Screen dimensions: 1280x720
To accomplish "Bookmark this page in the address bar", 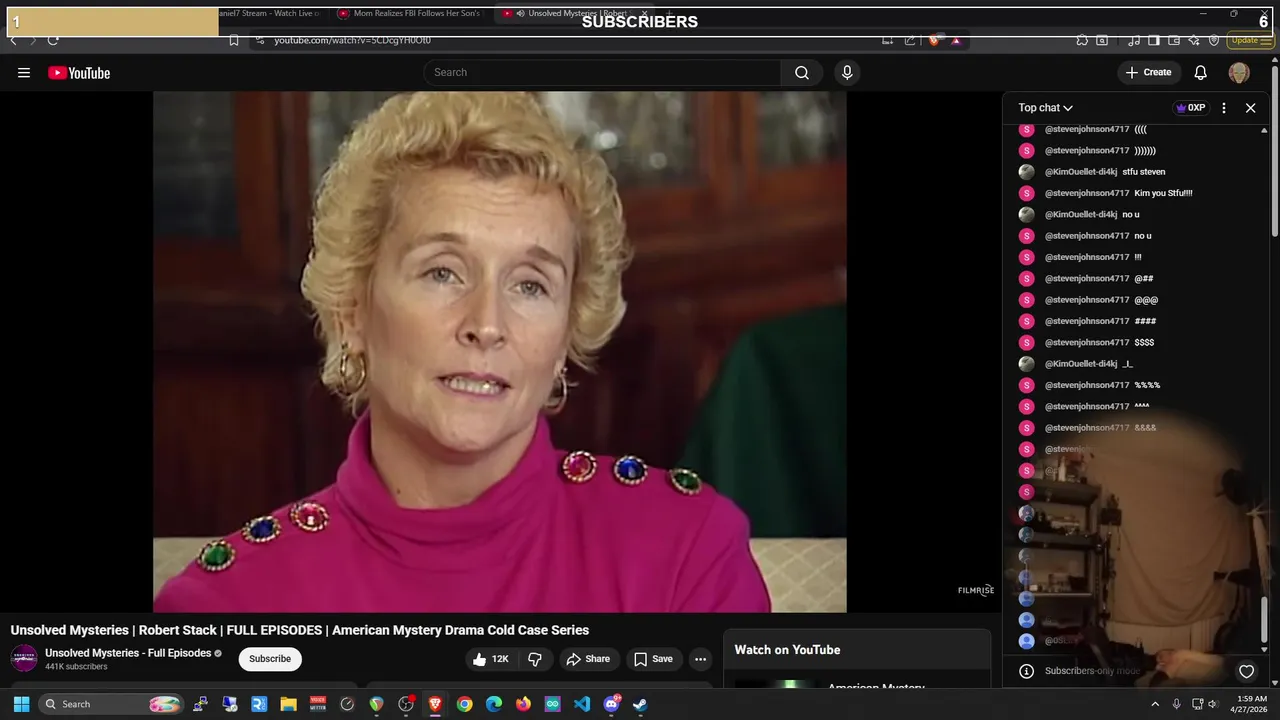I will 233,40.
